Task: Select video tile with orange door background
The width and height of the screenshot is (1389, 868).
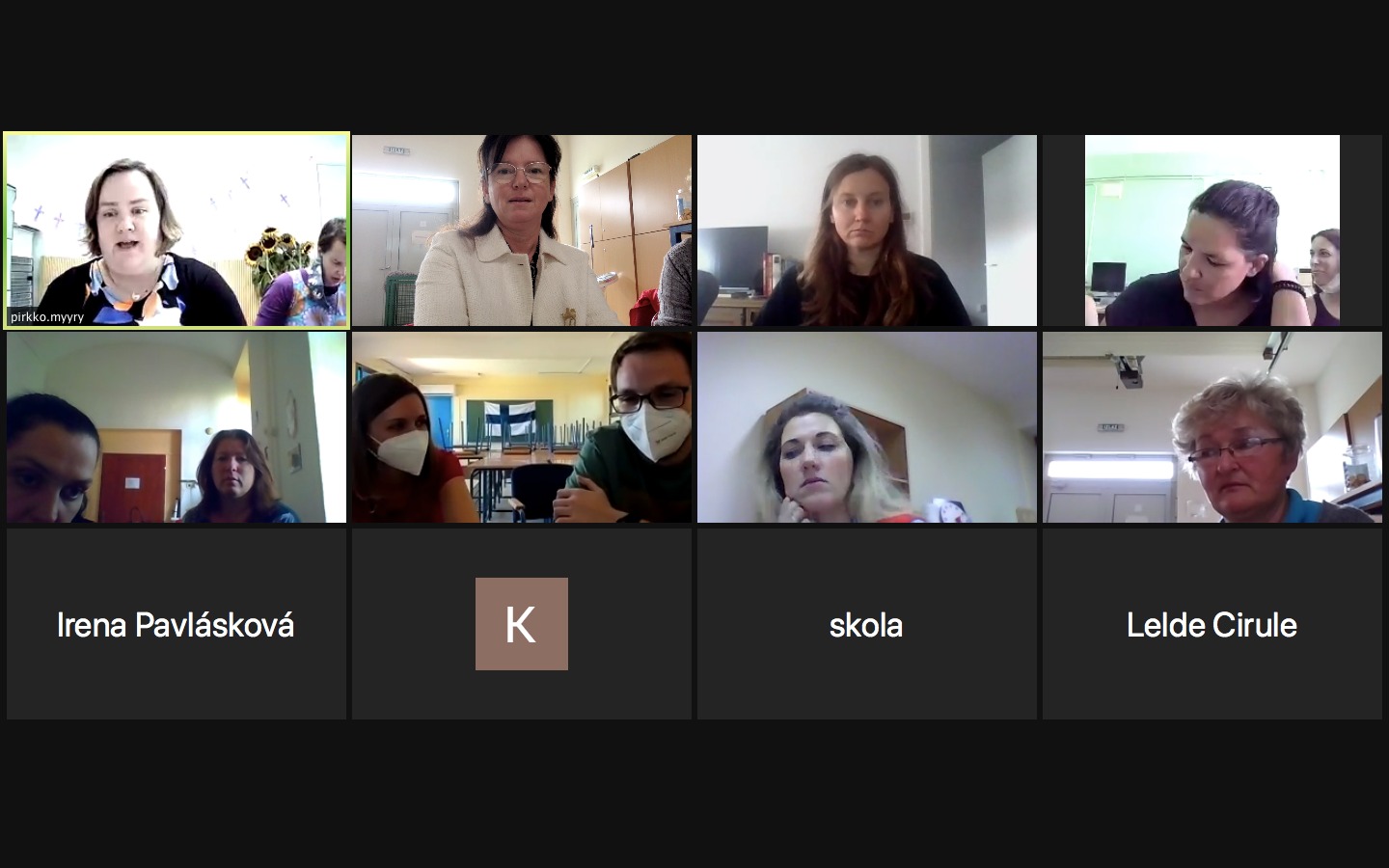Action: pos(177,427)
